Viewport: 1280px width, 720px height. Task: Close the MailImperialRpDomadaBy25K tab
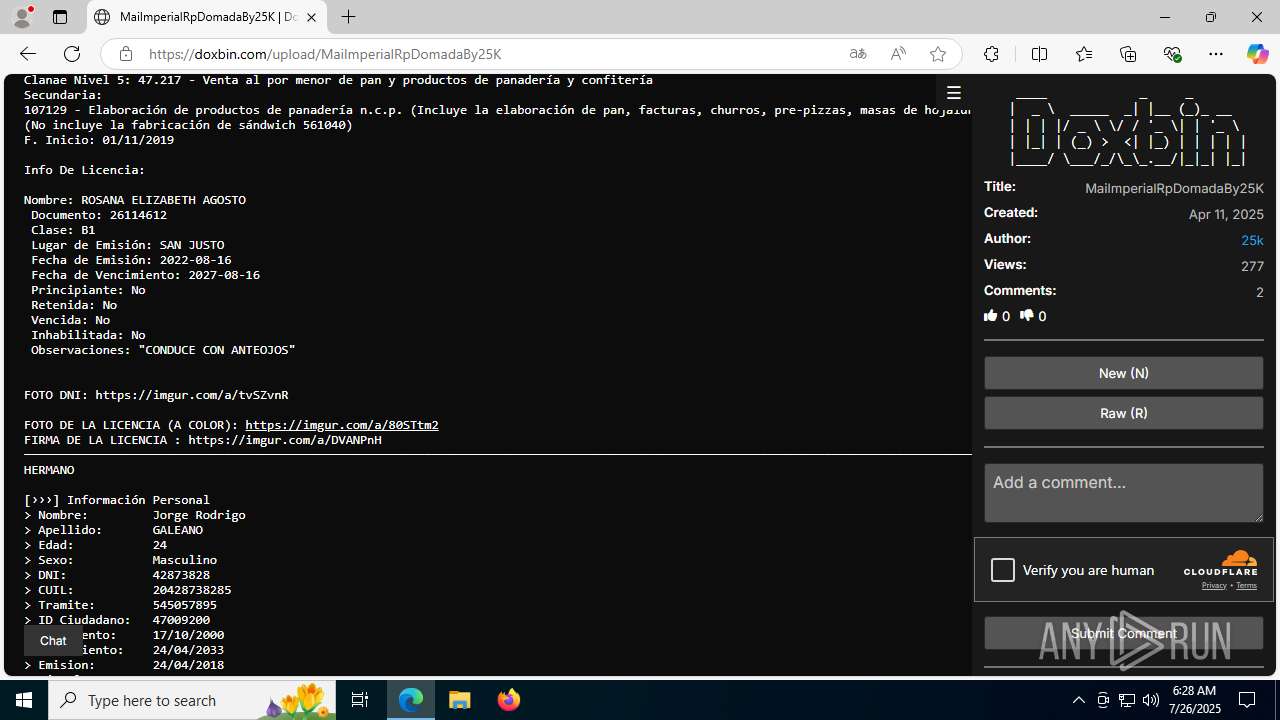(312, 17)
